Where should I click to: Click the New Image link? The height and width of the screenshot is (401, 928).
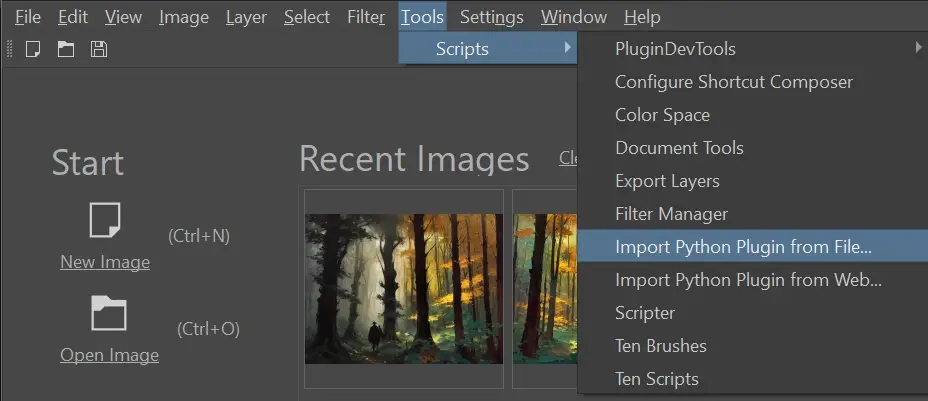point(105,262)
